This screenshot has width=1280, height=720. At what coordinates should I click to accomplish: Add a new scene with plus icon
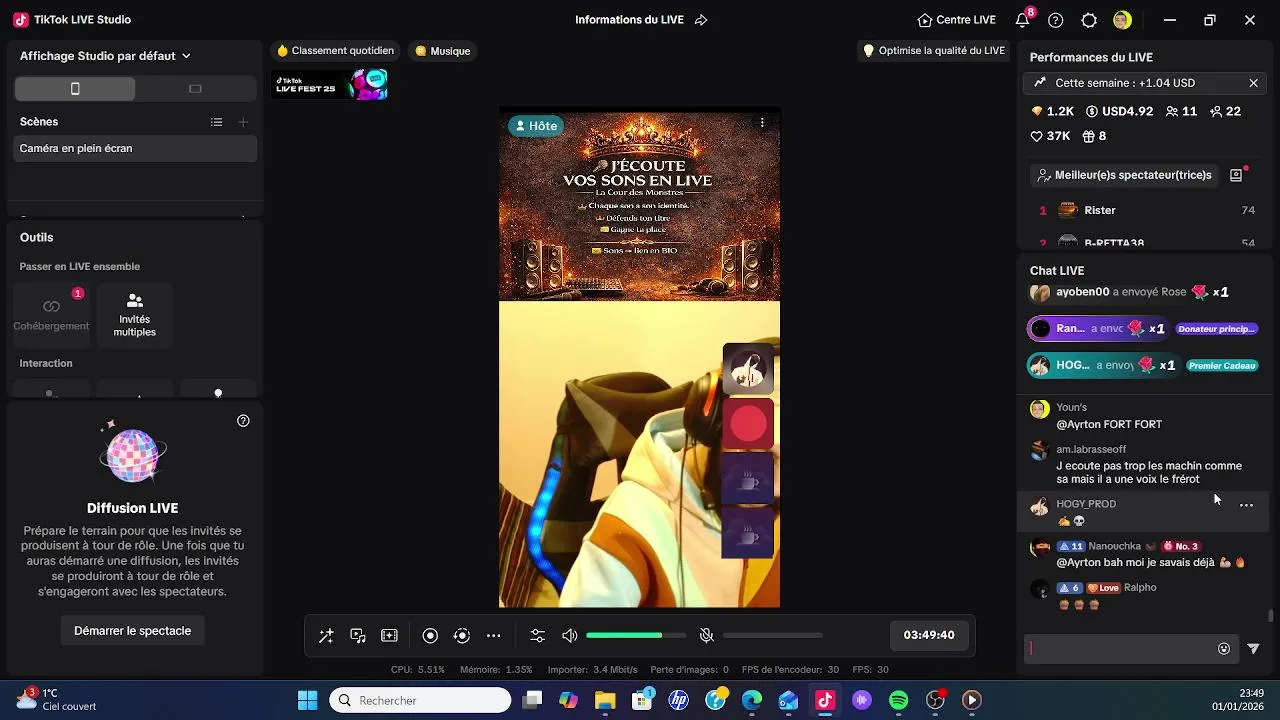(243, 122)
